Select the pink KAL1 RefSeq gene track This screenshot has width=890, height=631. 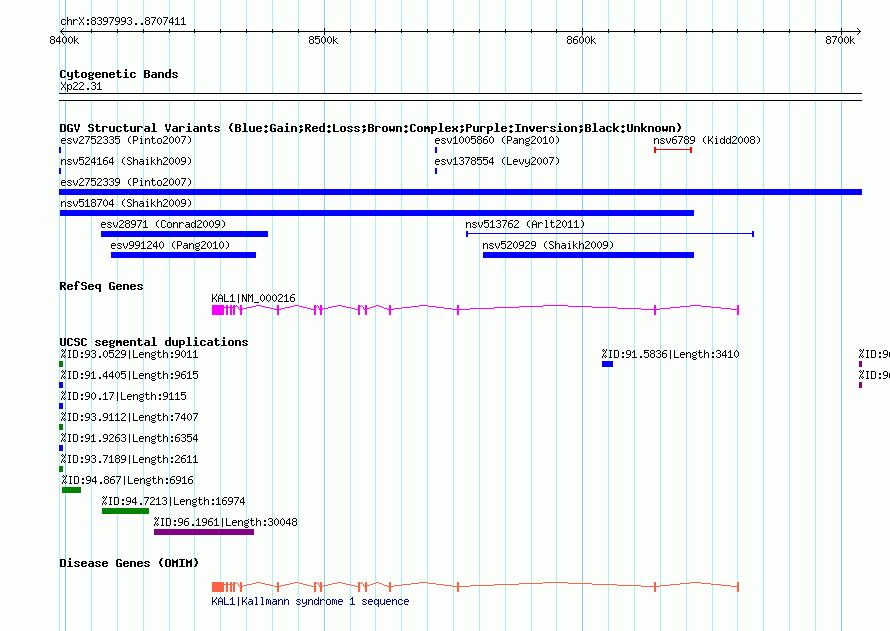click(475, 309)
